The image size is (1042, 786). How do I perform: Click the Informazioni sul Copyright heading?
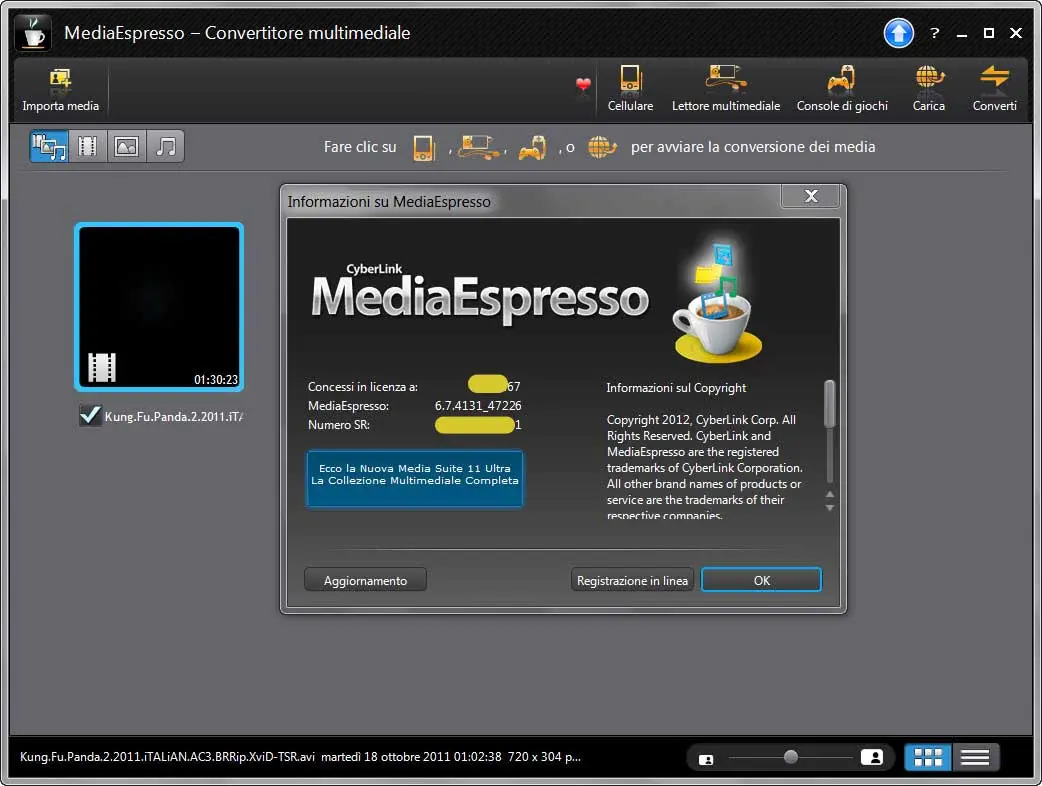(x=676, y=387)
